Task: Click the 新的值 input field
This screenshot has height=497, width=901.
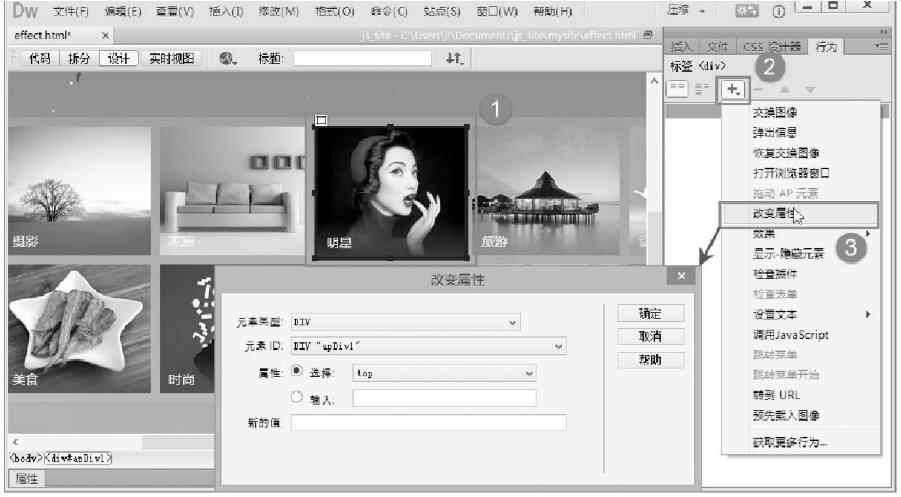Action: [428, 423]
